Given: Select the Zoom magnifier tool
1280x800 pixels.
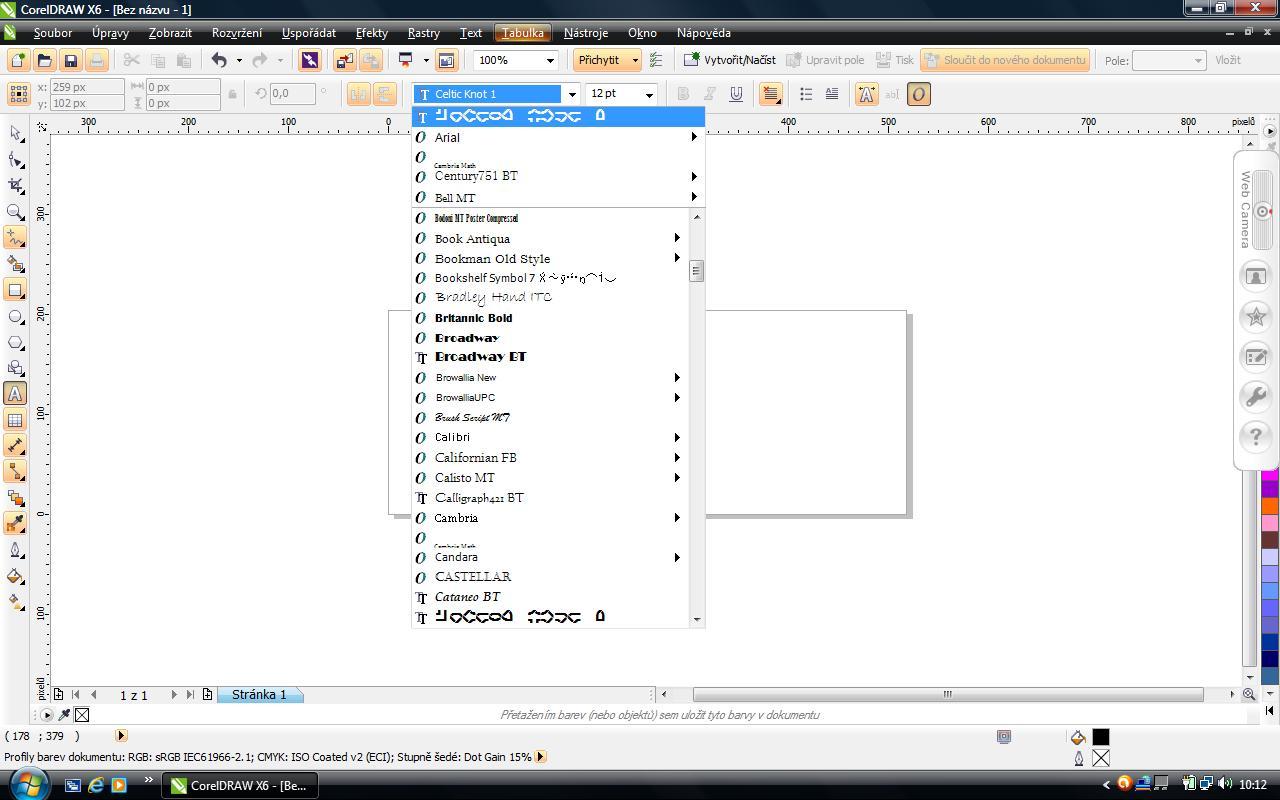Looking at the screenshot, I should click(x=15, y=212).
